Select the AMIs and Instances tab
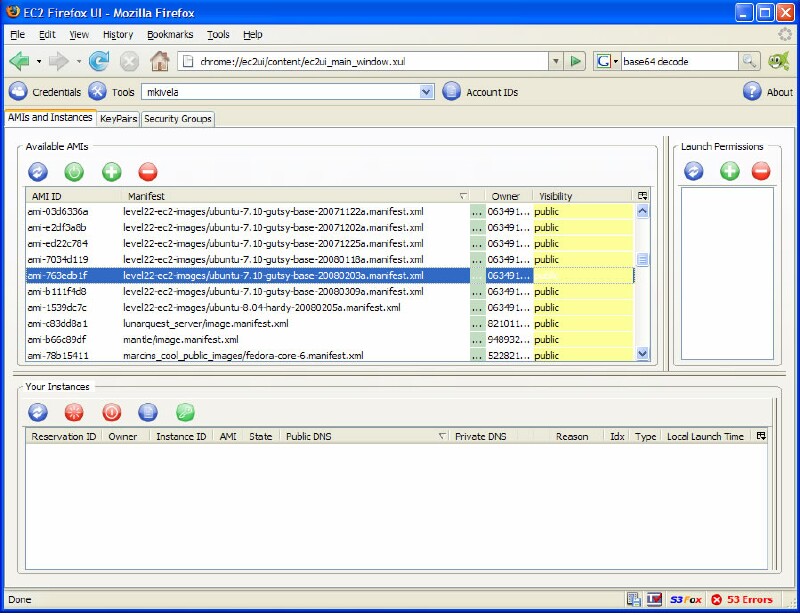The height and width of the screenshot is (615, 800). click(50, 117)
